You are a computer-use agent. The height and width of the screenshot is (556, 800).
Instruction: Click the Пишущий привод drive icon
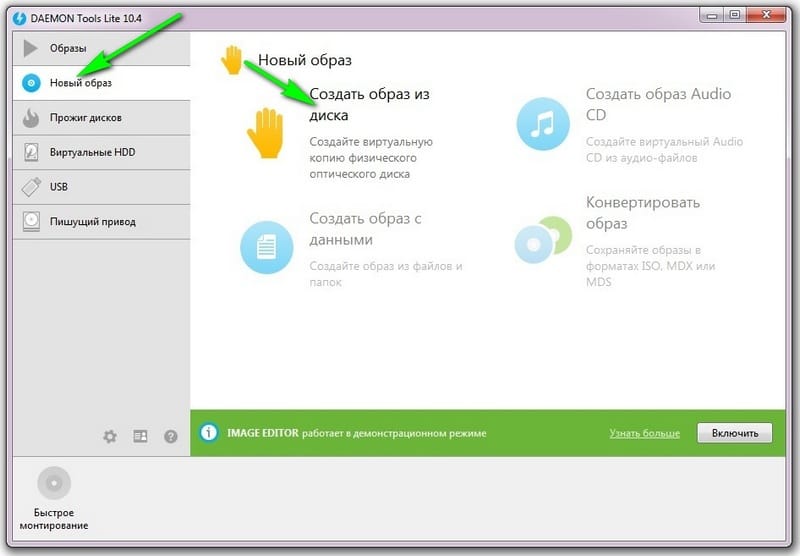(31, 221)
